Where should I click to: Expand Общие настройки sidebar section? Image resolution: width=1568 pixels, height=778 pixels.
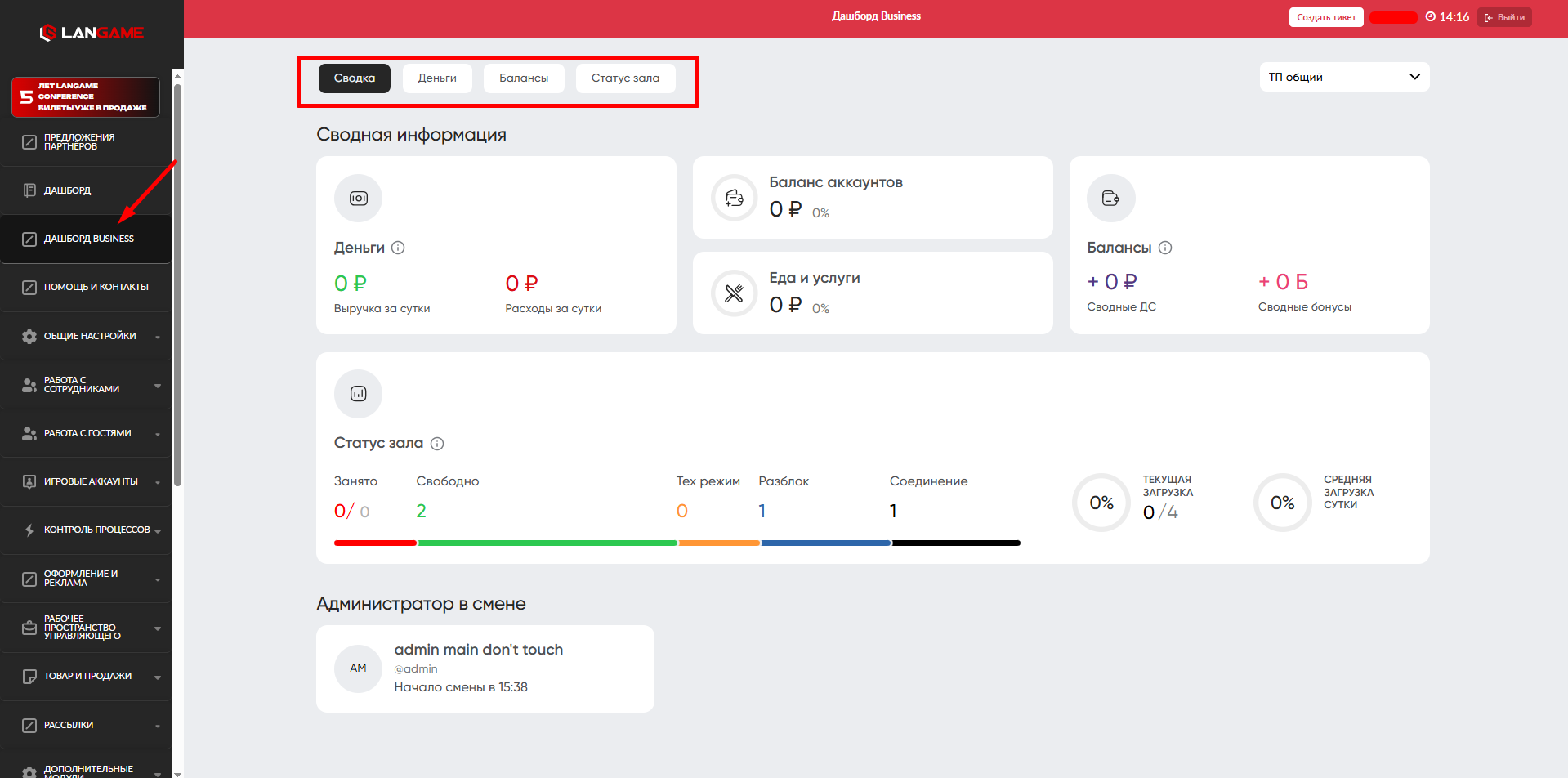pyautogui.click(x=90, y=336)
